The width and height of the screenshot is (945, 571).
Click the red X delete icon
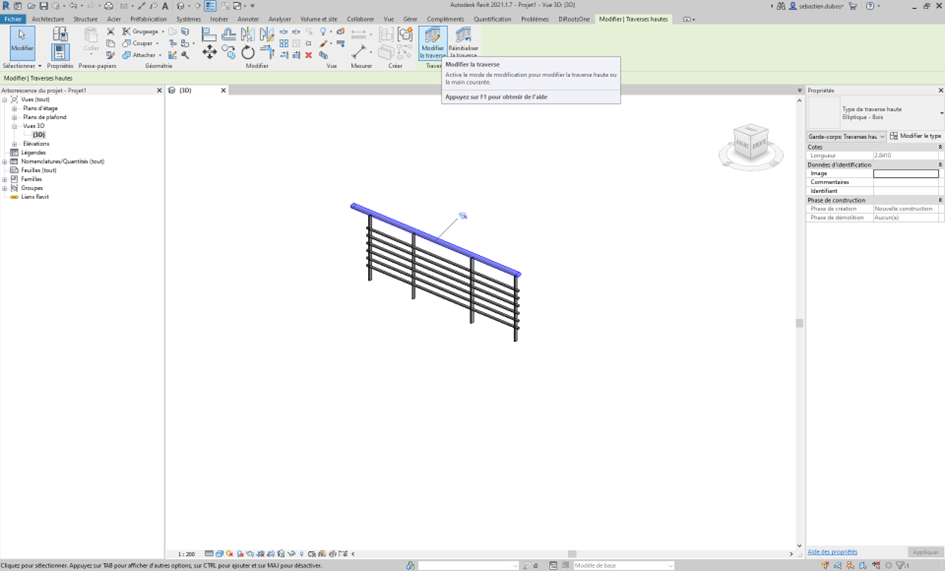click(309, 55)
